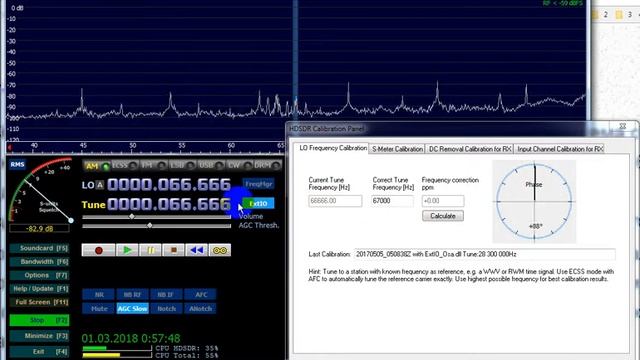640x360 pixels.
Task: Open DC Removal Calibration for RX tab
Action: tap(470, 149)
